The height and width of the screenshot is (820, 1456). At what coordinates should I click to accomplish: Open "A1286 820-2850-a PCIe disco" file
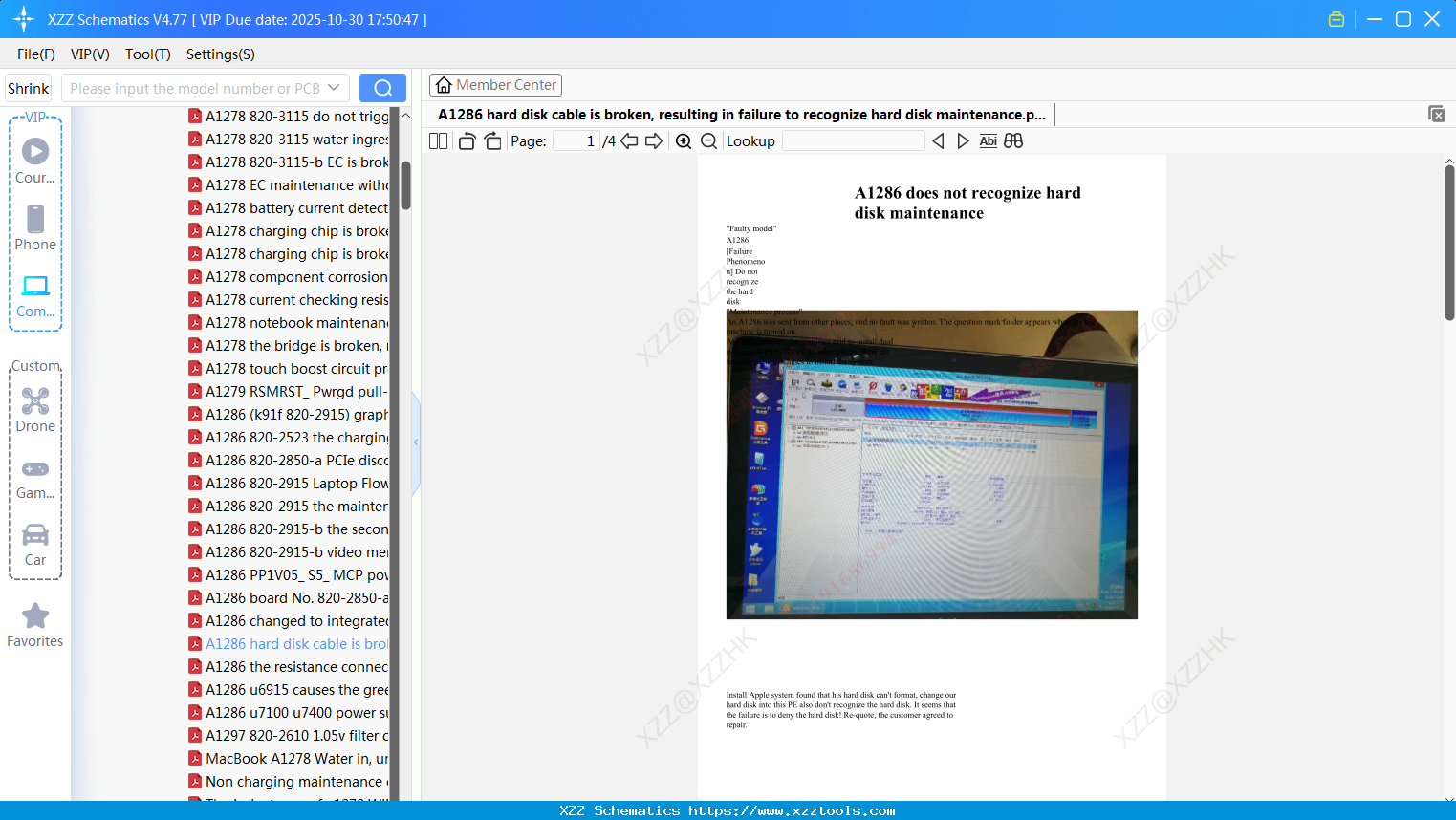[x=289, y=461]
